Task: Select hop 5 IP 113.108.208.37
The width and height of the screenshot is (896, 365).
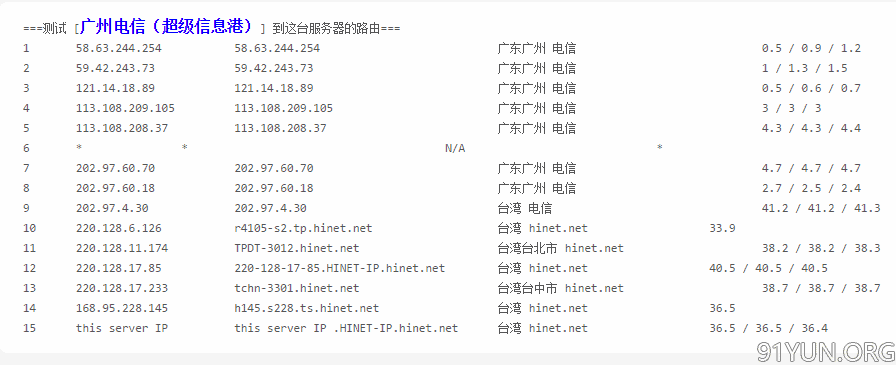Action: click(122, 129)
